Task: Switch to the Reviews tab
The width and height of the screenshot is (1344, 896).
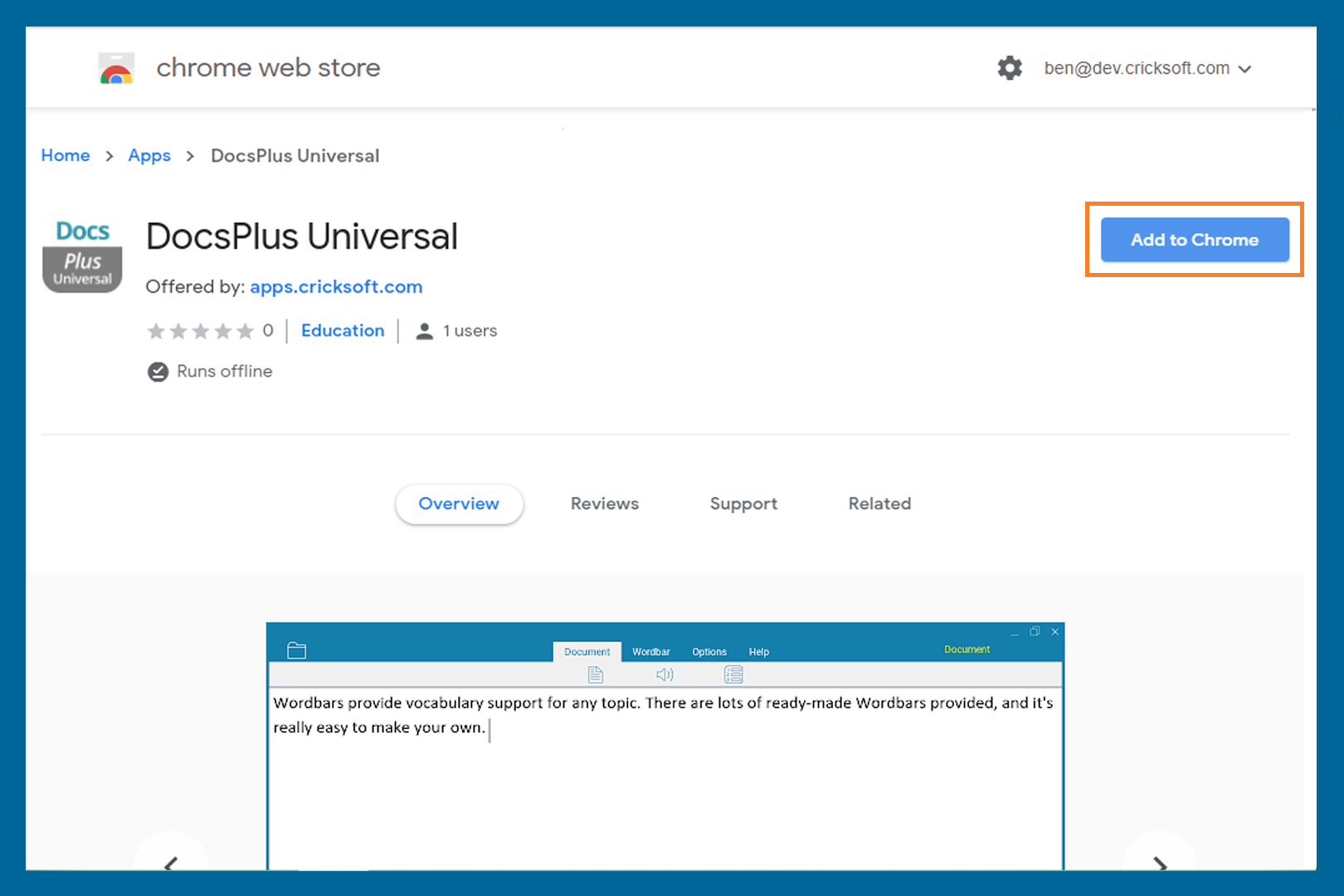Action: 604,504
